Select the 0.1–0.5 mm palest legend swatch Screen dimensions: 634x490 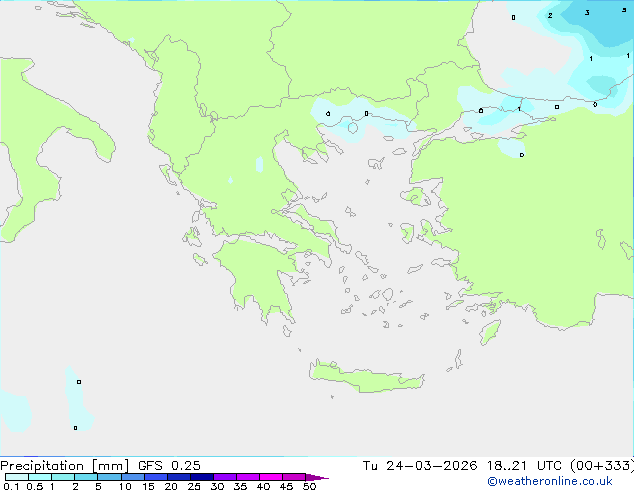[17, 477]
